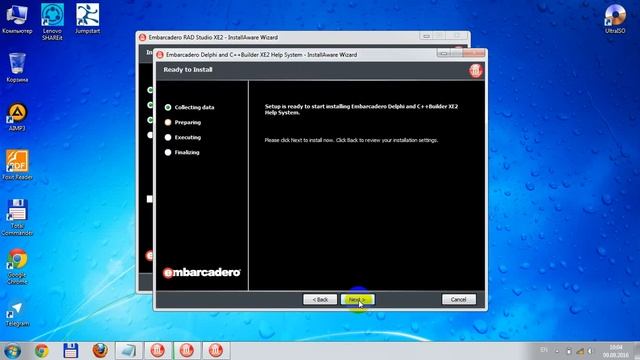Viewport: 640px width, 360px height.
Task: Click the Help System wizard title bar icon
Action: click(160, 55)
